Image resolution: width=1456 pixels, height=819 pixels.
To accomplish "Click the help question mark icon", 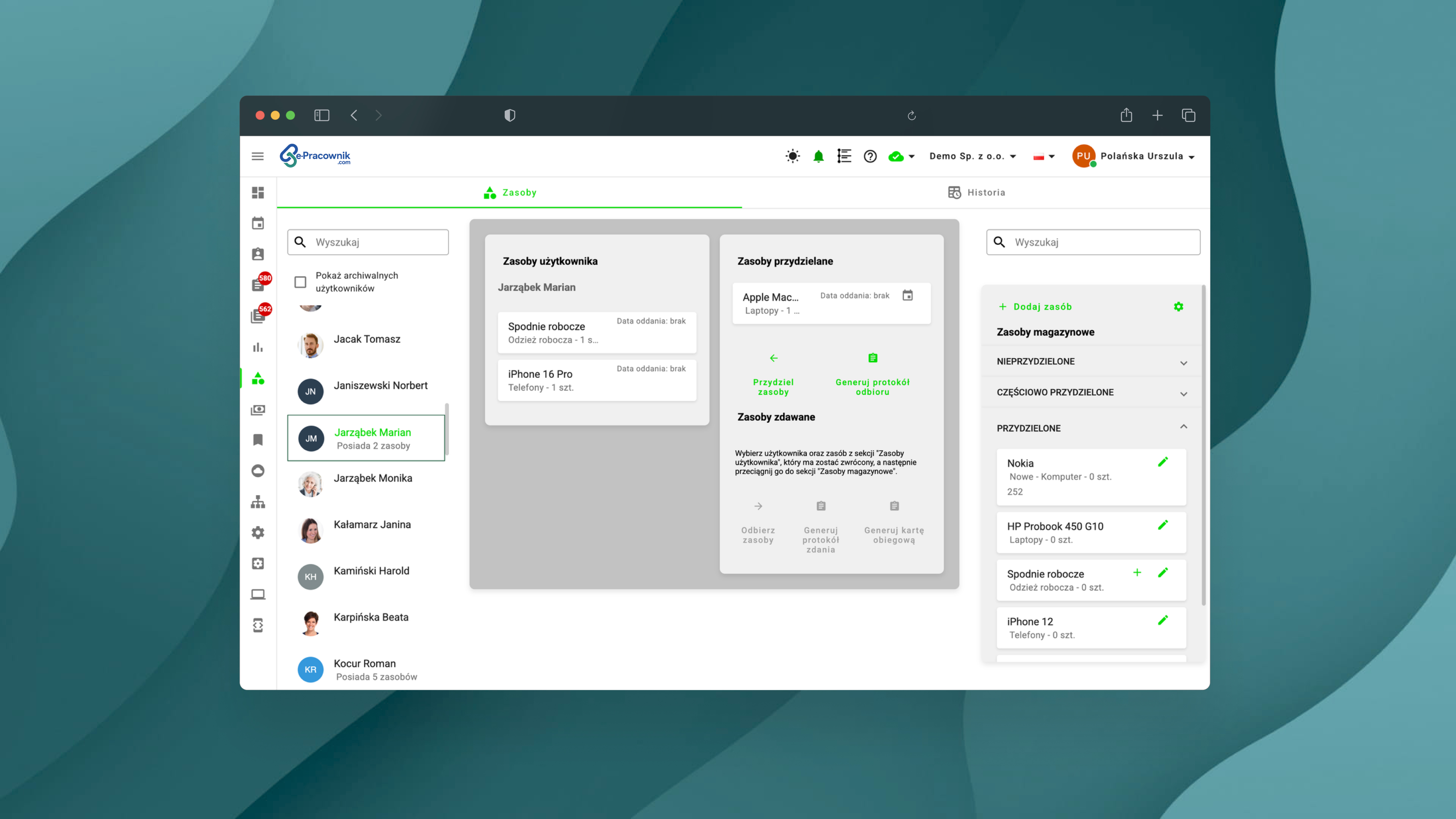I will pyautogui.click(x=870, y=156).
